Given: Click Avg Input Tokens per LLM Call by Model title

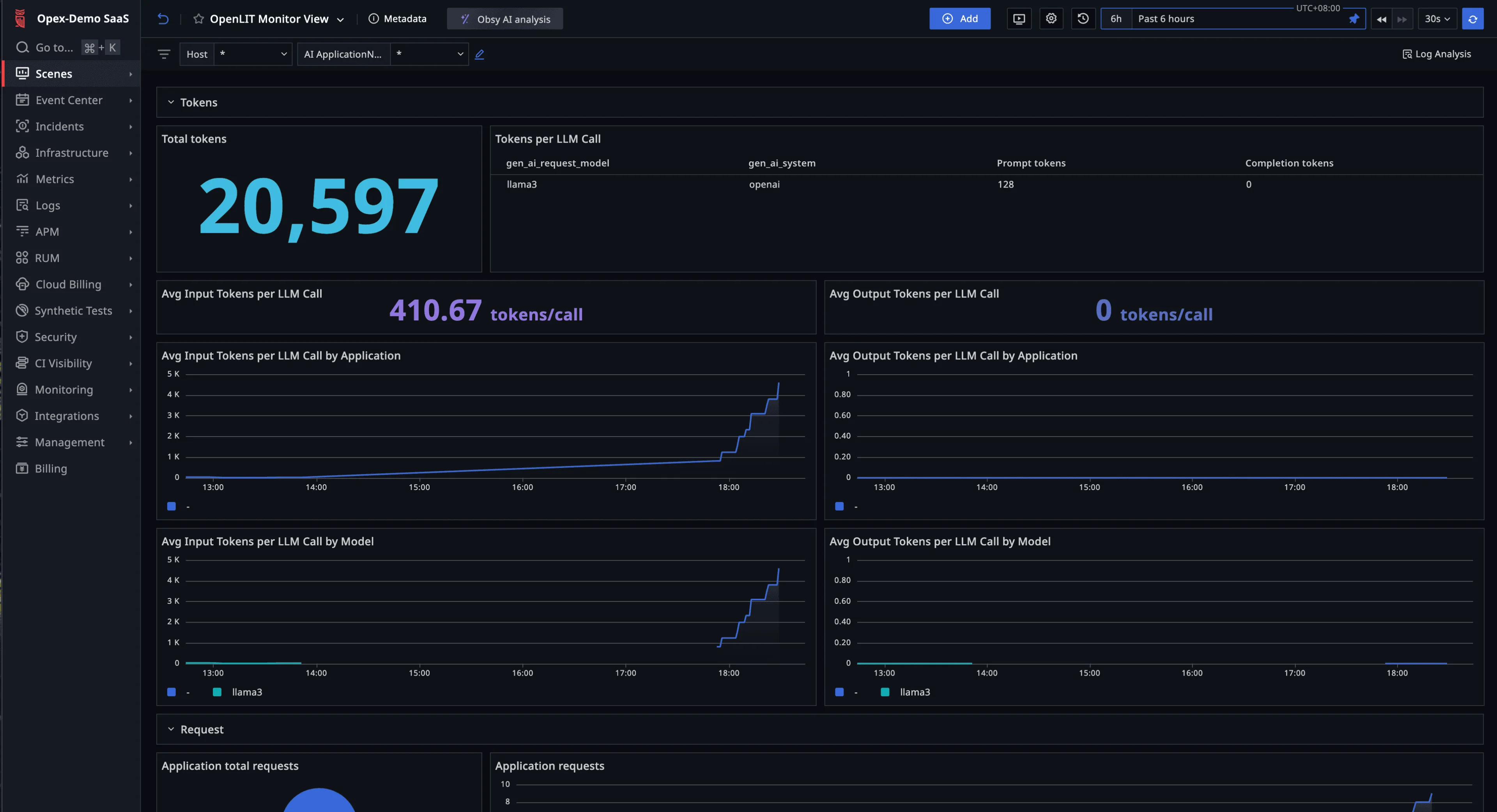Looking at the screenshot, I should coord(267,542).
